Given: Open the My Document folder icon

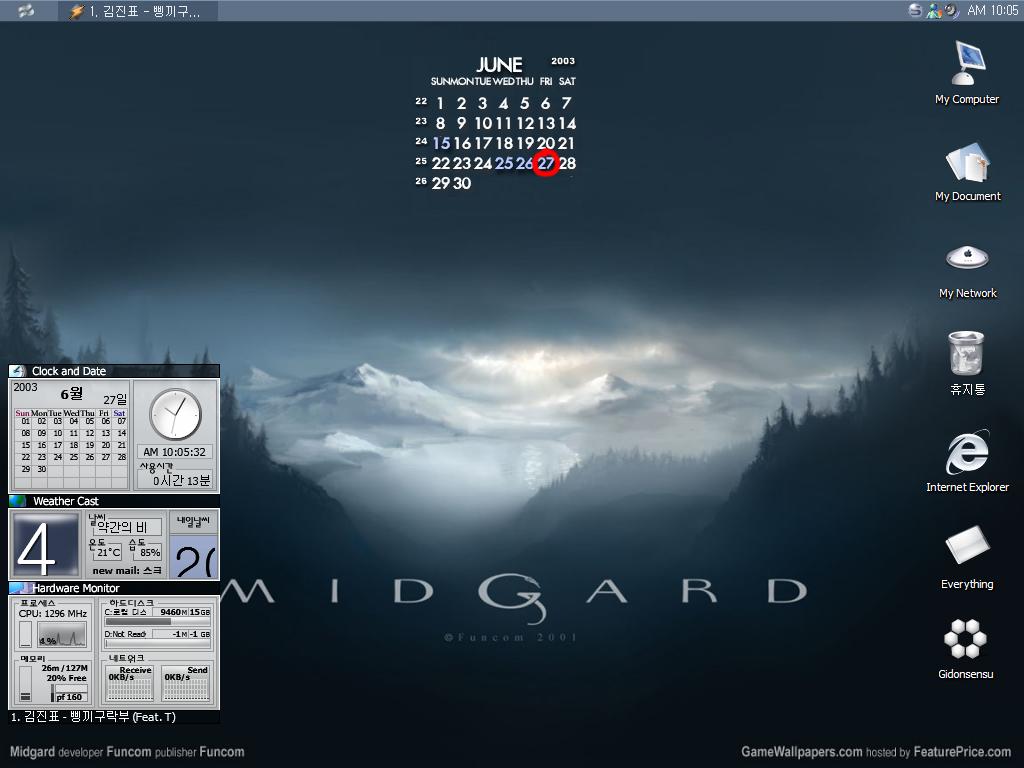Looking at the screenshot, I should click(x=967, y=163).
